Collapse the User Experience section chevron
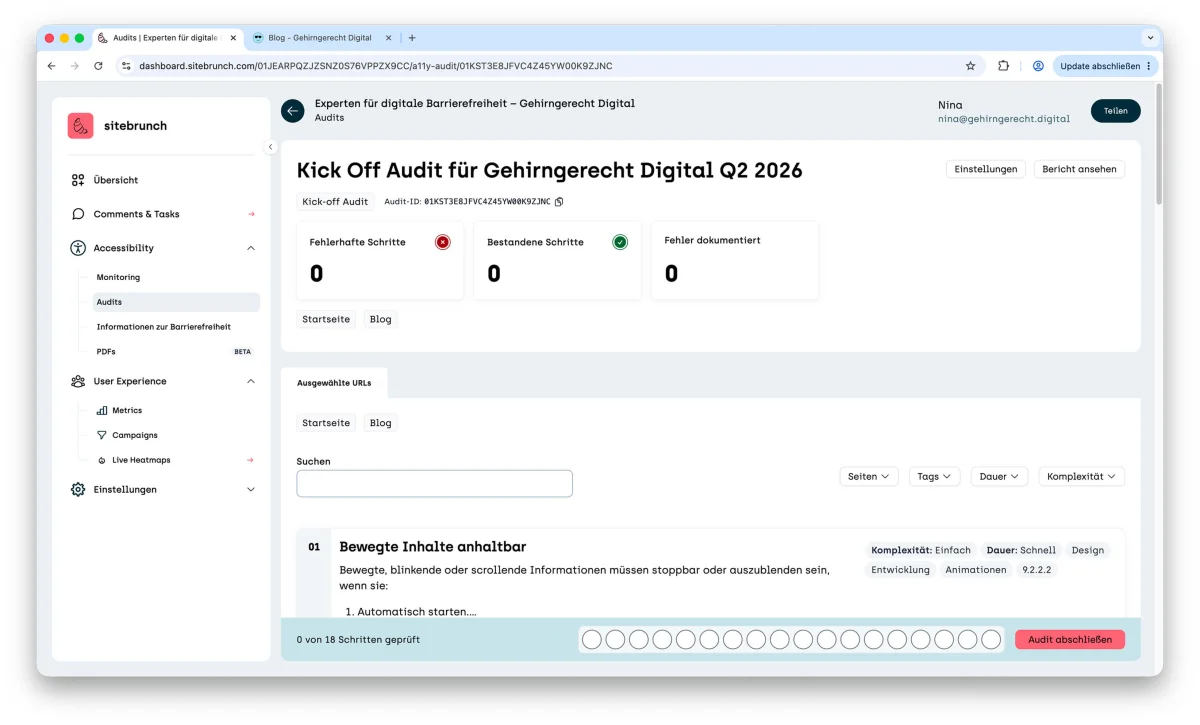The width and height of the screenshot is (1200, 725). pos(251,381)
